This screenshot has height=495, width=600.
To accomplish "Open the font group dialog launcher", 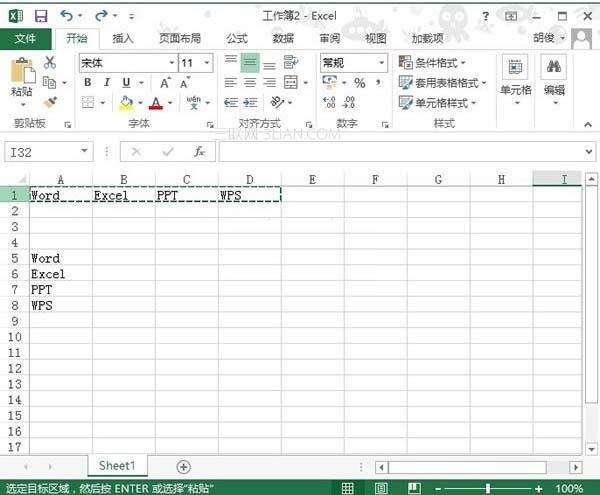I will point(210,125).
